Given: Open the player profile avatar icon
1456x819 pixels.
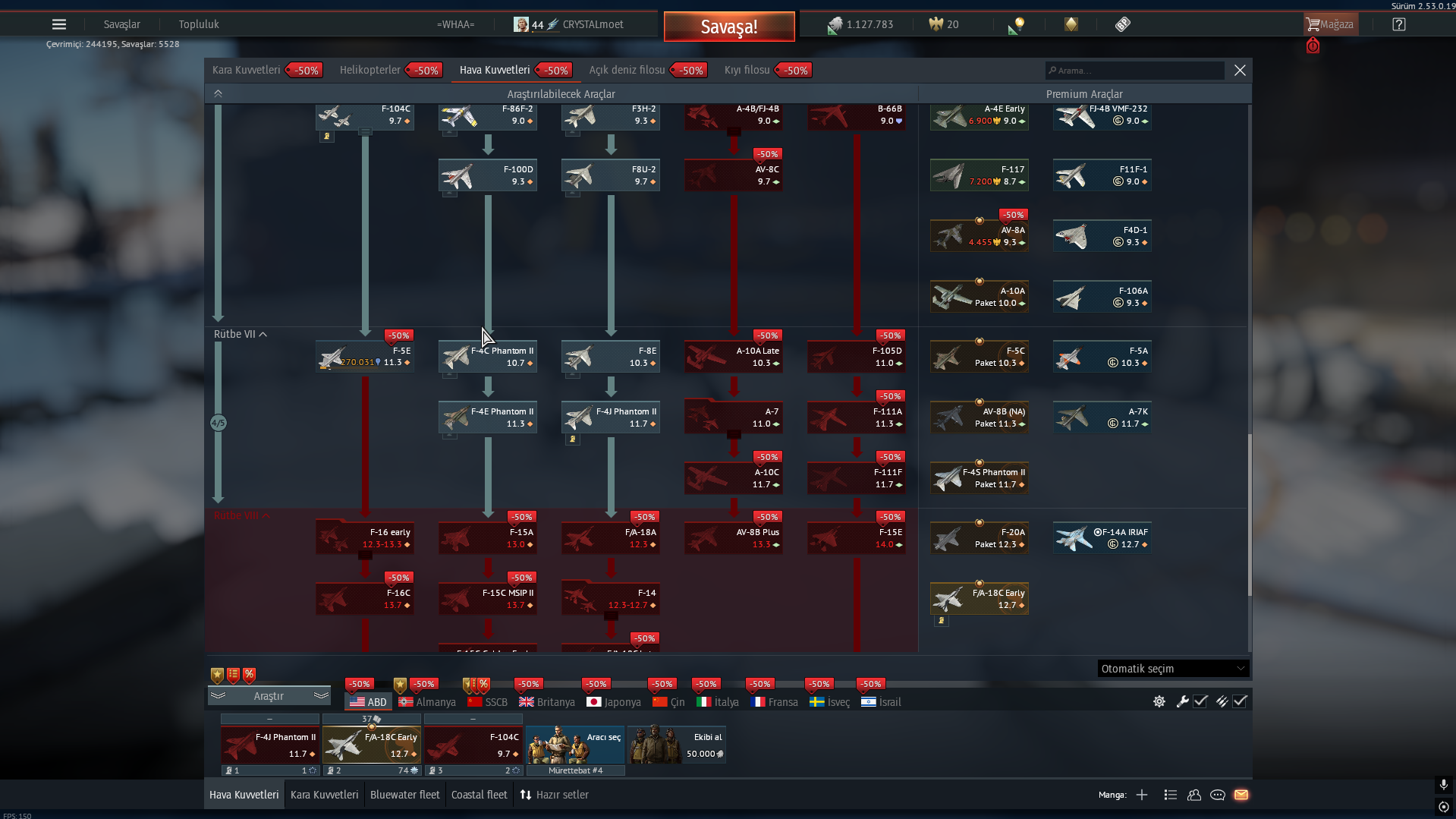Looking at the screenshot, I should coord(521,24).
